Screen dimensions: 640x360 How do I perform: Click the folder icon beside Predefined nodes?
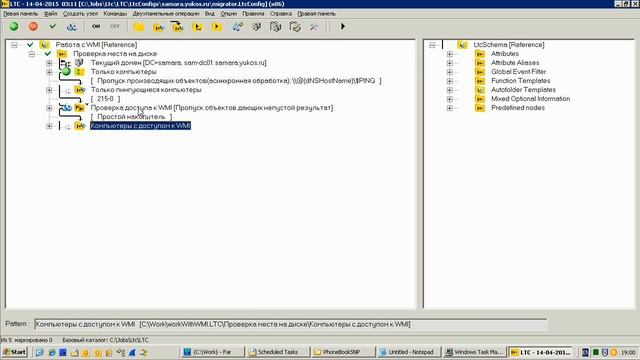pyautogui.click(x=480, y=108)
